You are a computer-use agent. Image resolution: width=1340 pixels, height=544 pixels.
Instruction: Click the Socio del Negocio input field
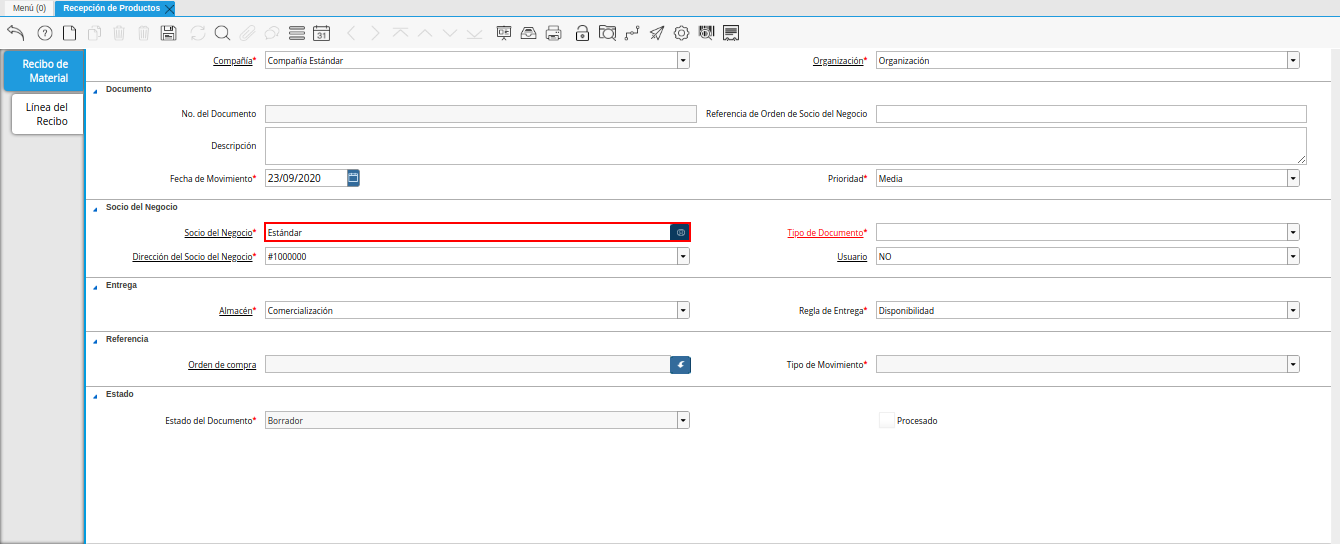(467, 232)
